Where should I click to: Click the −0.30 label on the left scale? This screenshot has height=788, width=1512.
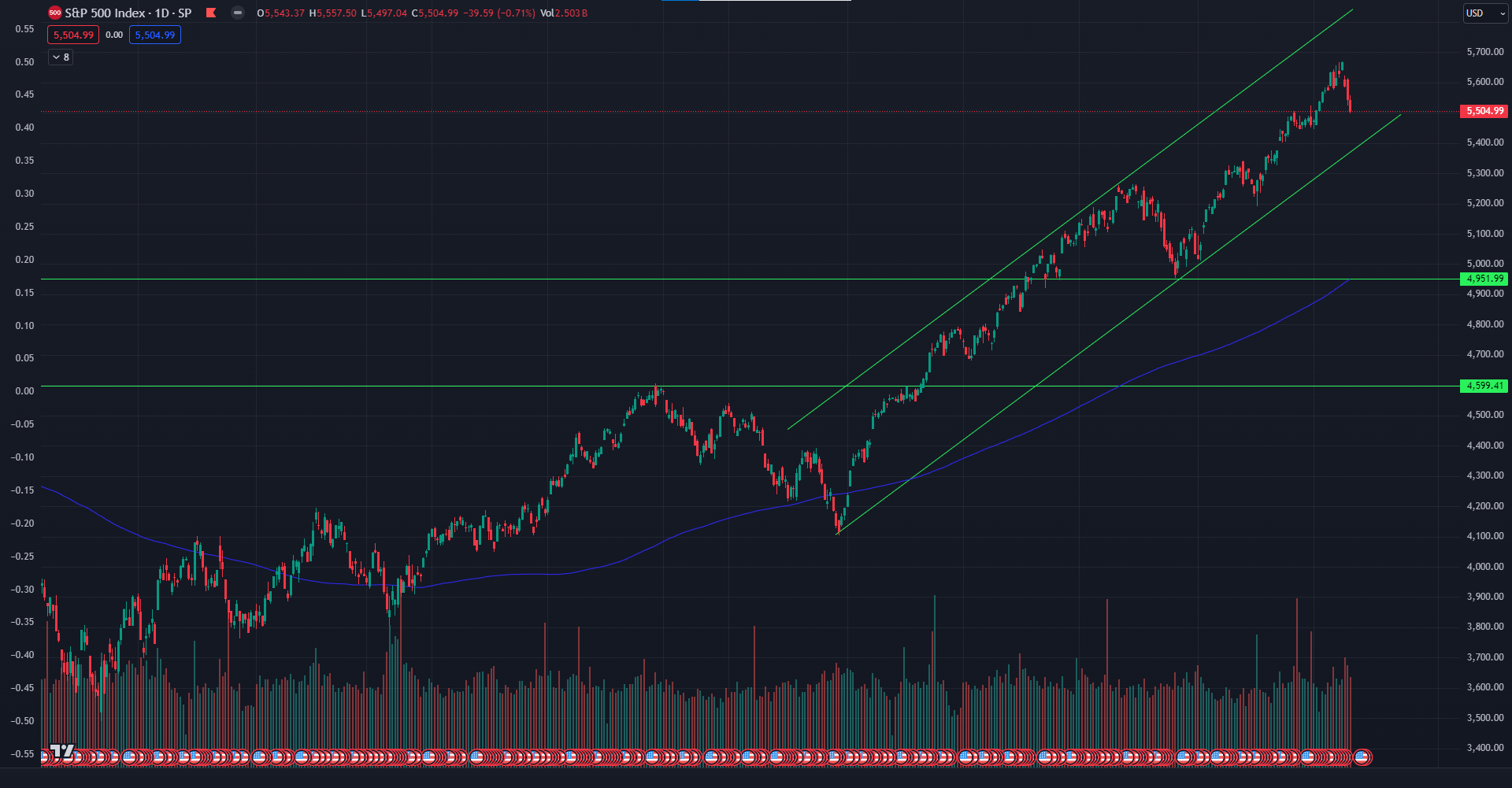tap(23, 589)
